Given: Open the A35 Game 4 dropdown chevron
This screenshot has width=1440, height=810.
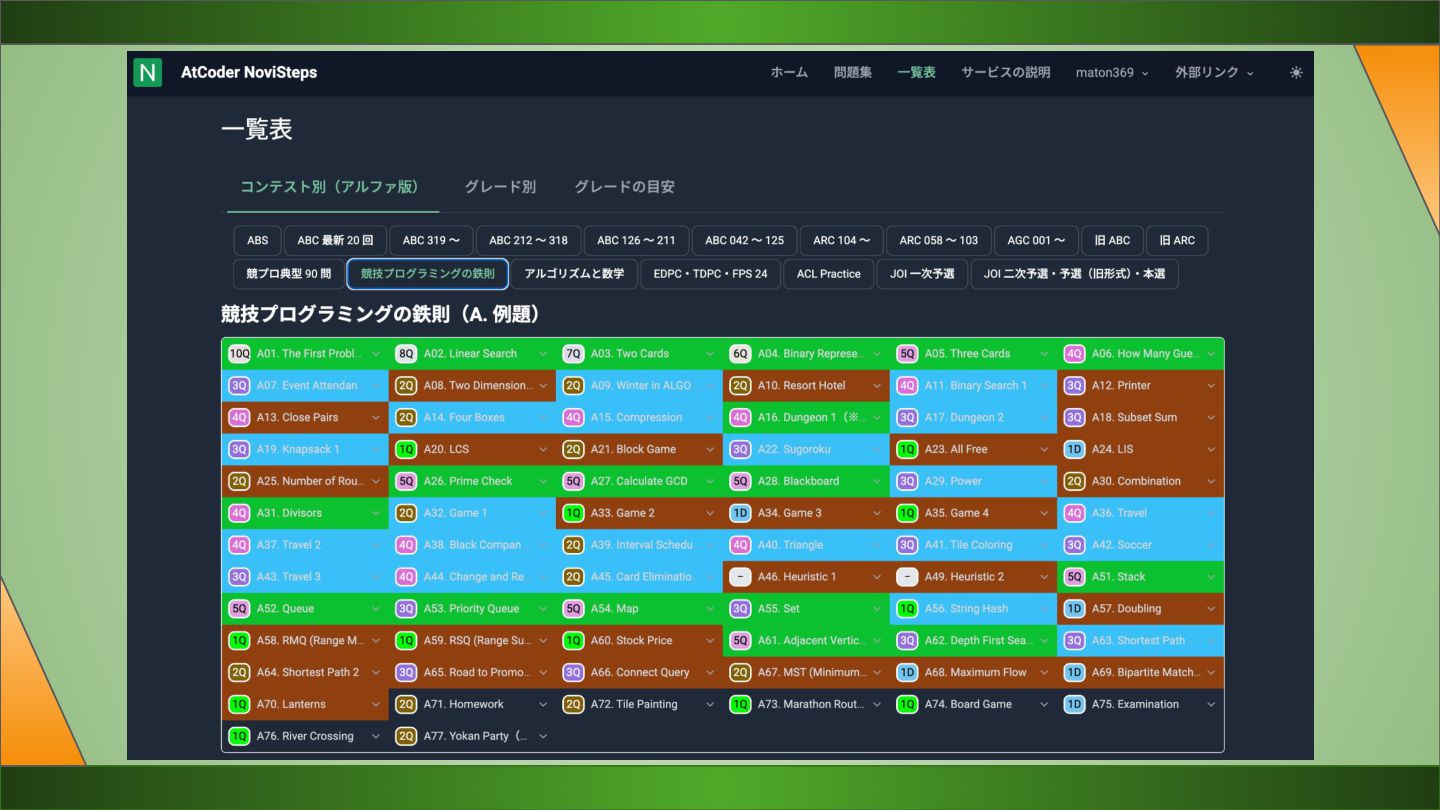Looking at the screenshot, I should point(1044,513).
